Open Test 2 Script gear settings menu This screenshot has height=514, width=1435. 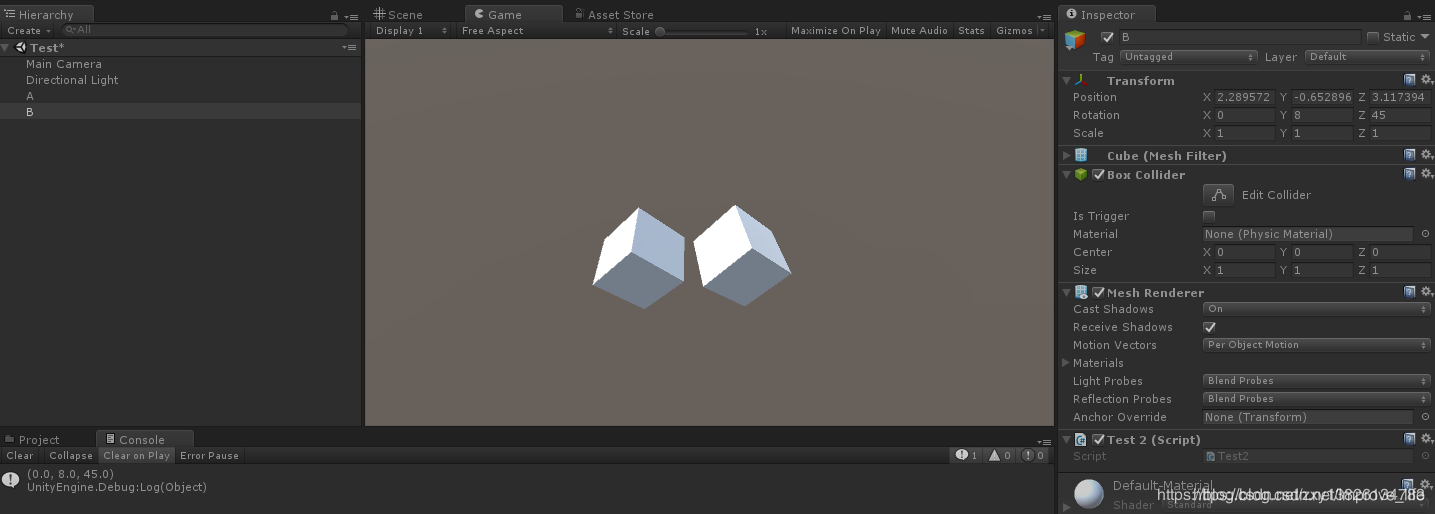click(1426, 439)
